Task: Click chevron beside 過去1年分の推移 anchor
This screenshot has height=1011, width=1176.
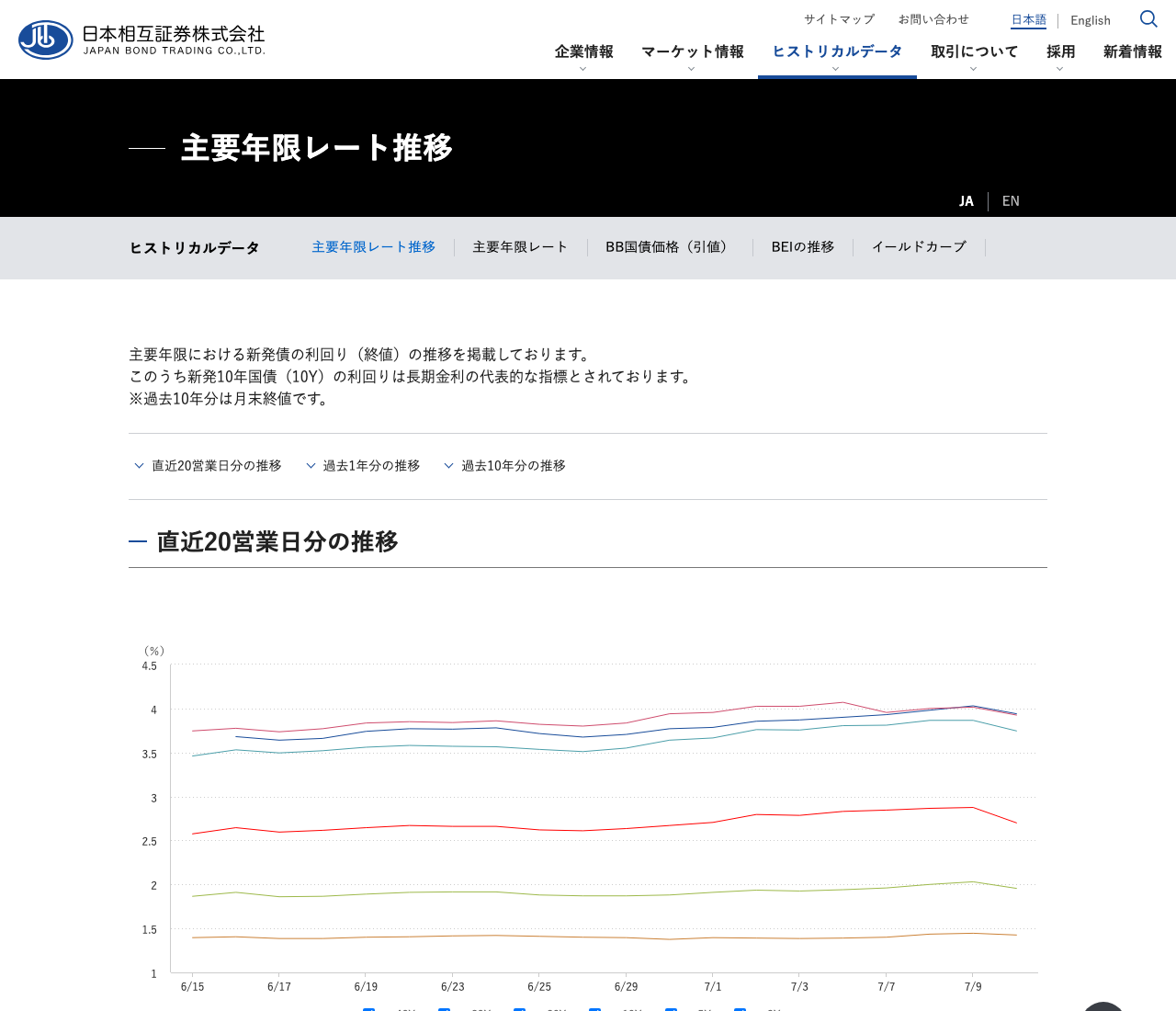Action: click(311, 466)
